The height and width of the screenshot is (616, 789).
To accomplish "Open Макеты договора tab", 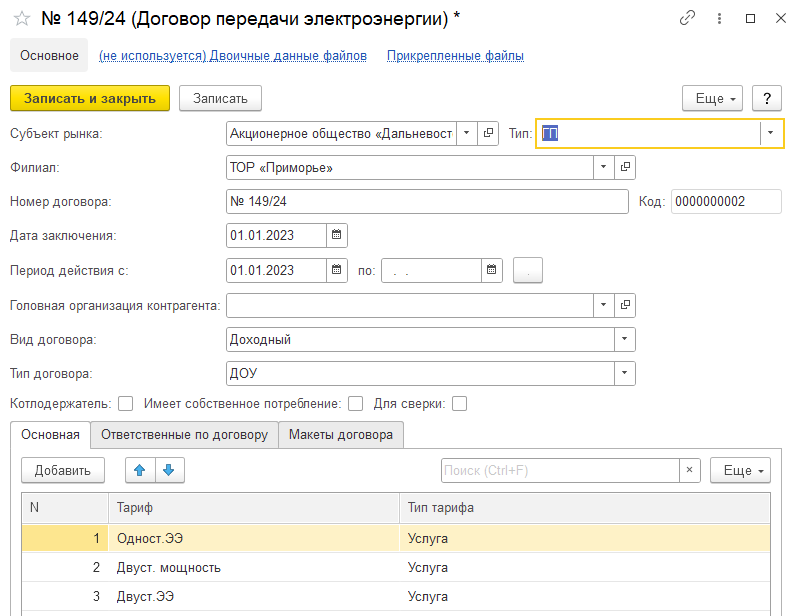I will [x=341, y=435].
